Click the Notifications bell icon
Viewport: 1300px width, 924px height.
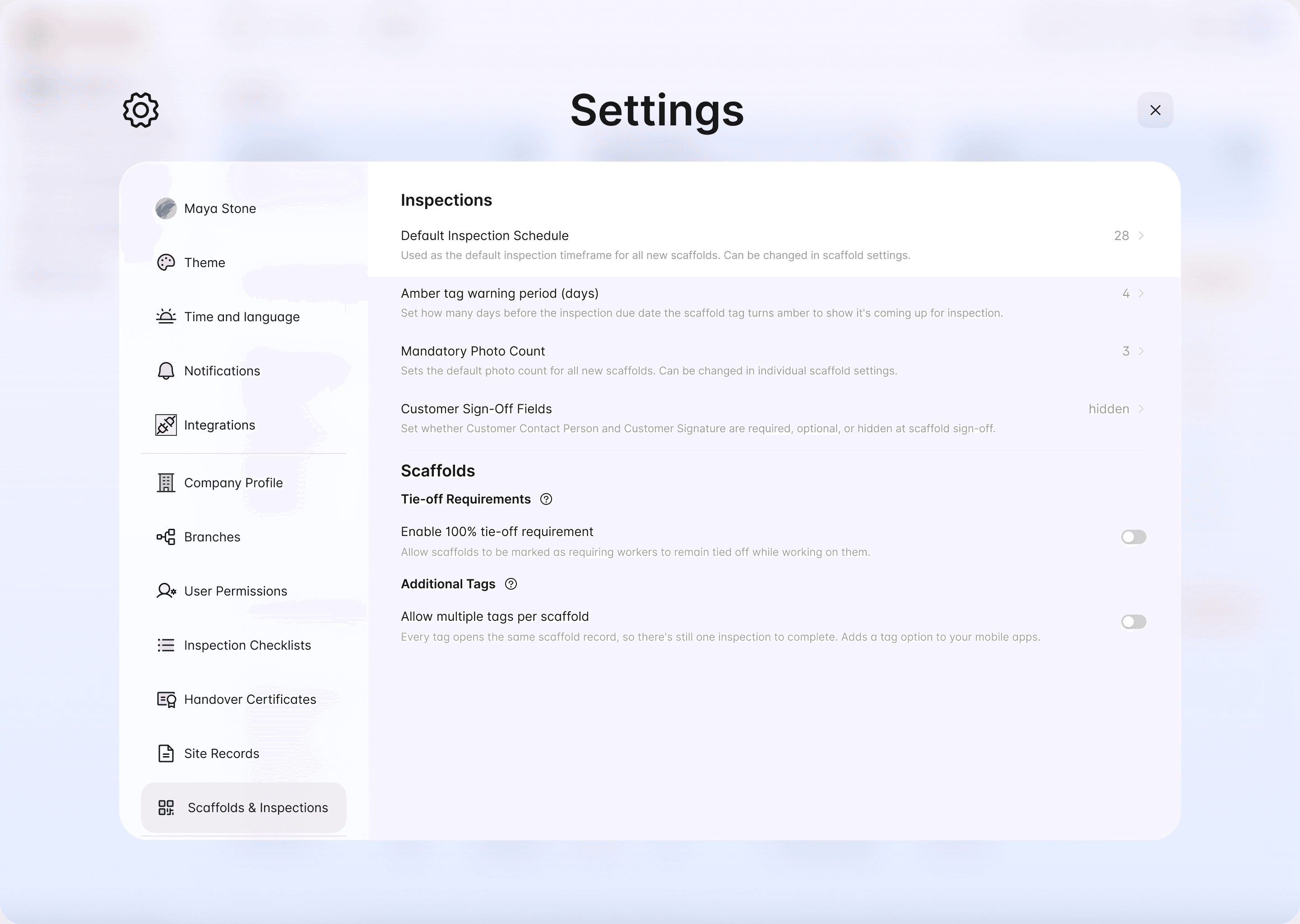(166, 371)
